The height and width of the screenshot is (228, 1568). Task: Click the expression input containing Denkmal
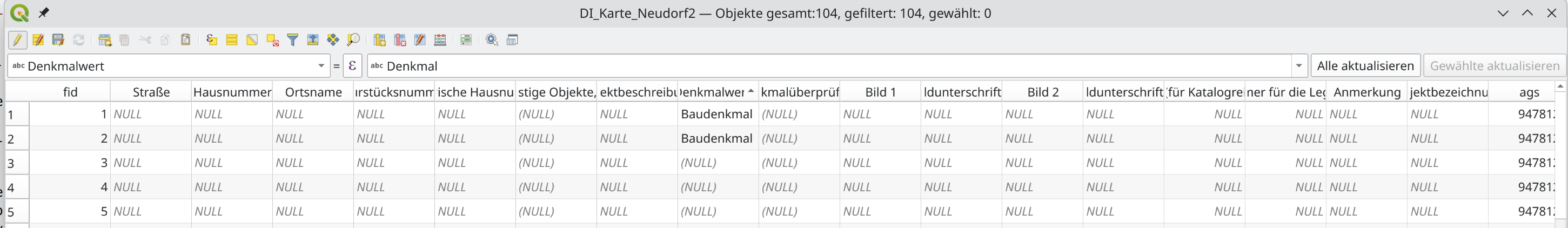click(828, 66)
